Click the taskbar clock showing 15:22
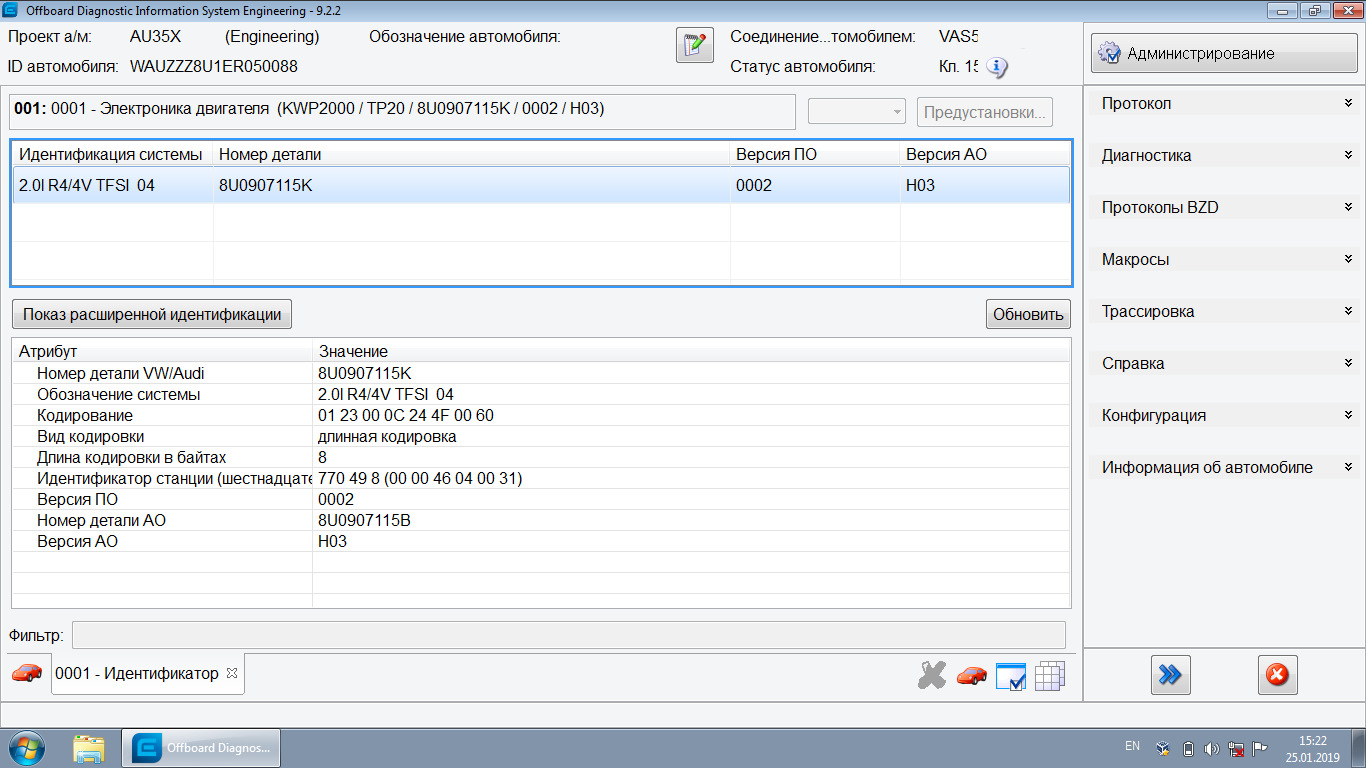The image size is (1366, 768). [1313, 749]
